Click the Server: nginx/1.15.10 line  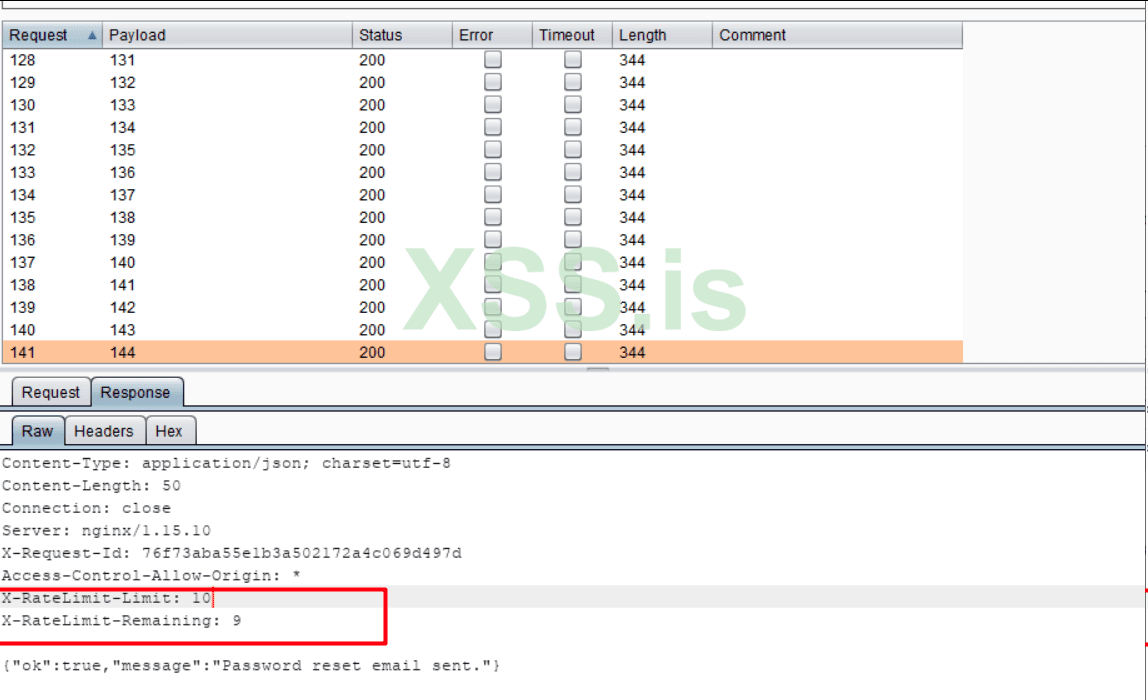pyautogui.click(x=106, y=531)
